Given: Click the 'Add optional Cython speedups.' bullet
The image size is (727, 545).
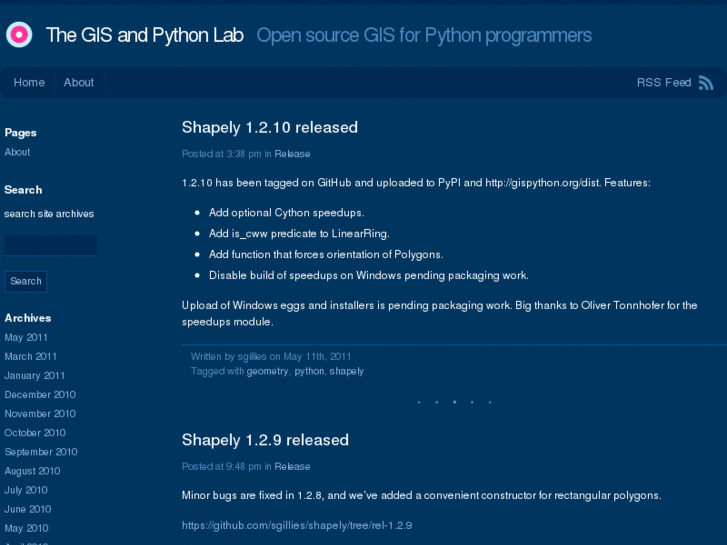Looking at the screenshot, I should coord(287,213).
